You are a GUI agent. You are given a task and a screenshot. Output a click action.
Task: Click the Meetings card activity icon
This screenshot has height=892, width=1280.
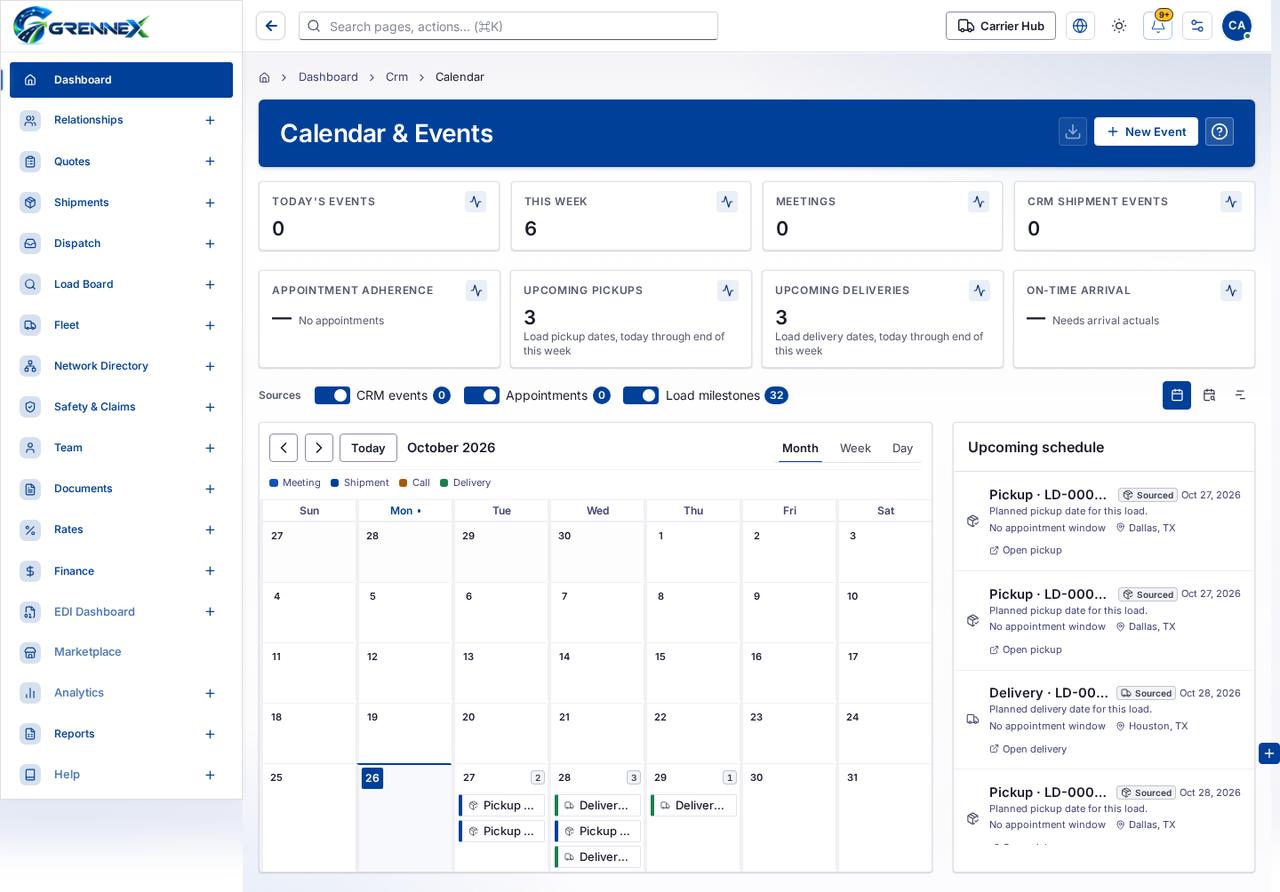979,202
